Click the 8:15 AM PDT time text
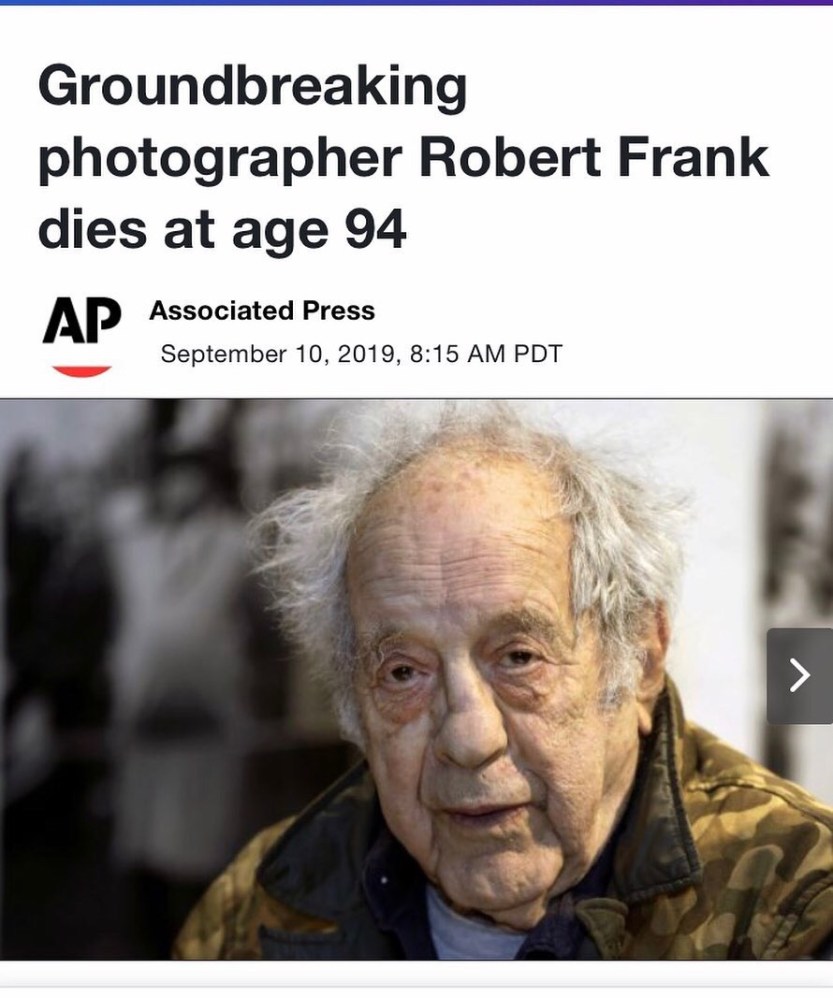This screenshot has height=998, width=833. tap(487, 353)
